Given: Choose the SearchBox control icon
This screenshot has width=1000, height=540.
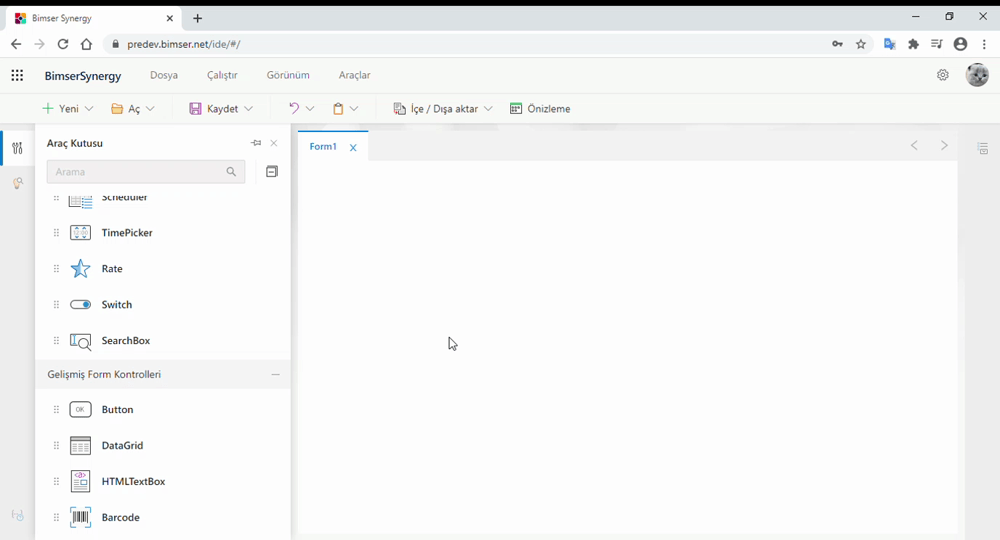Looking at the screenshot, I should click(x=80, y=341).
